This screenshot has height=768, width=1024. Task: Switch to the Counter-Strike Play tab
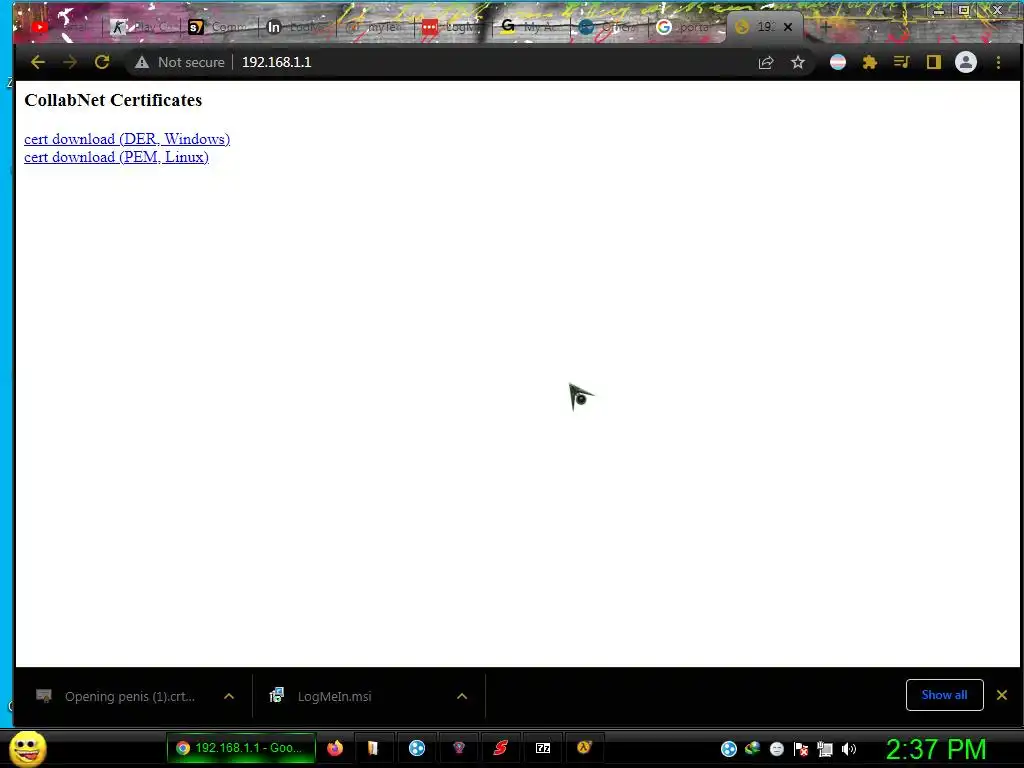[142, 27]
